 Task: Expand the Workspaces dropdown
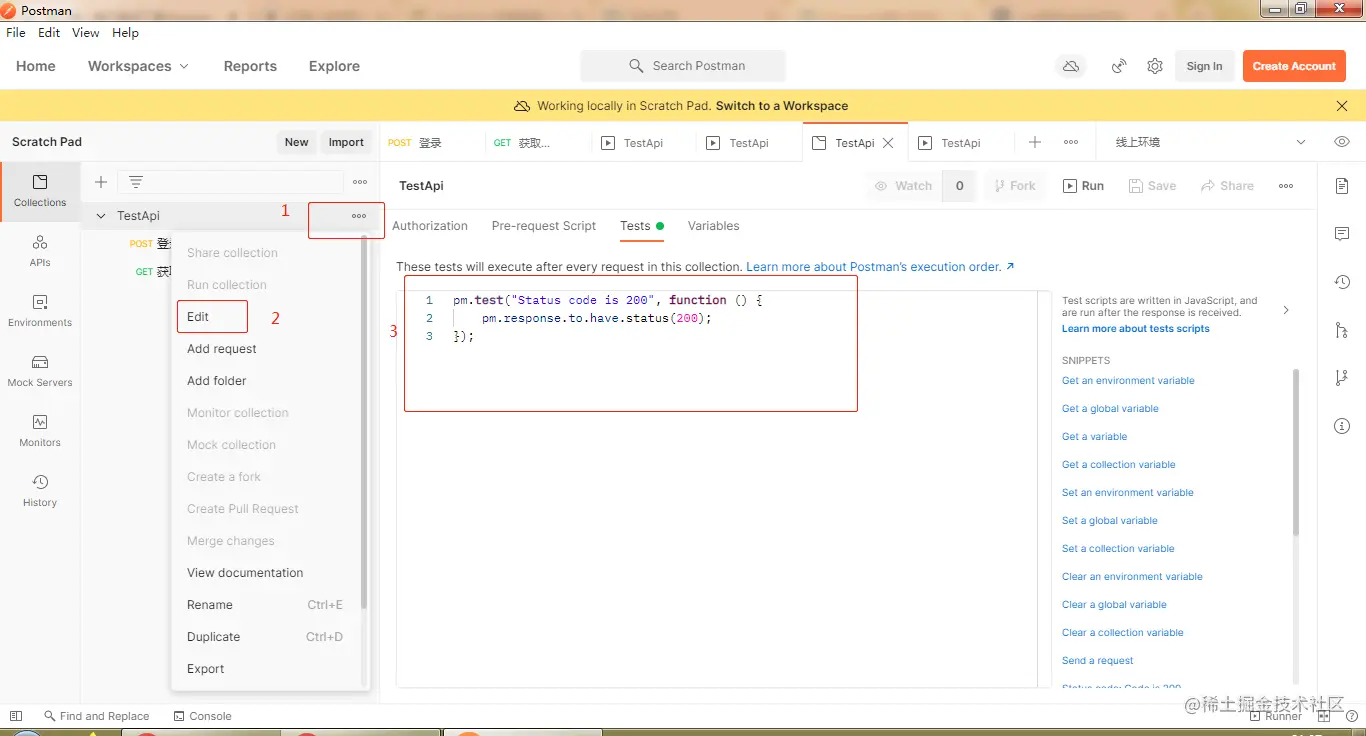click(x=138, y=66)
